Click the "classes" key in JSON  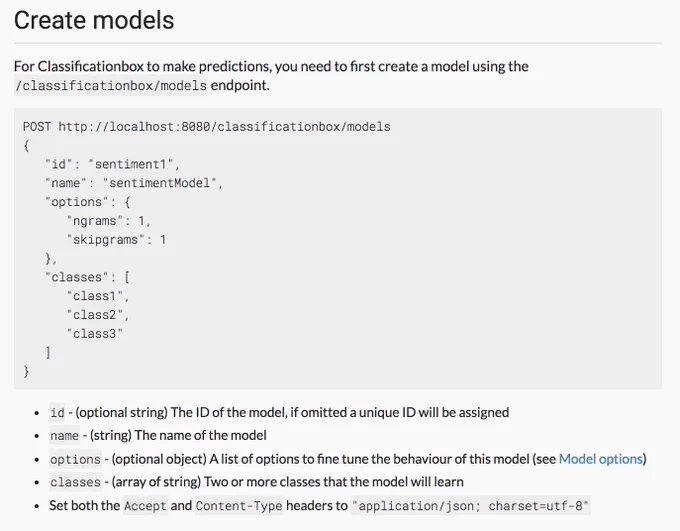(77, 277)
